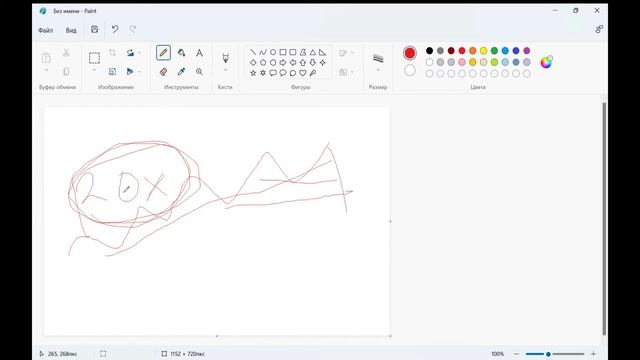Image resolution: width=640 pixels, height=360 pixels.
Task: Click the Save diskette icon
Action: 95,29
